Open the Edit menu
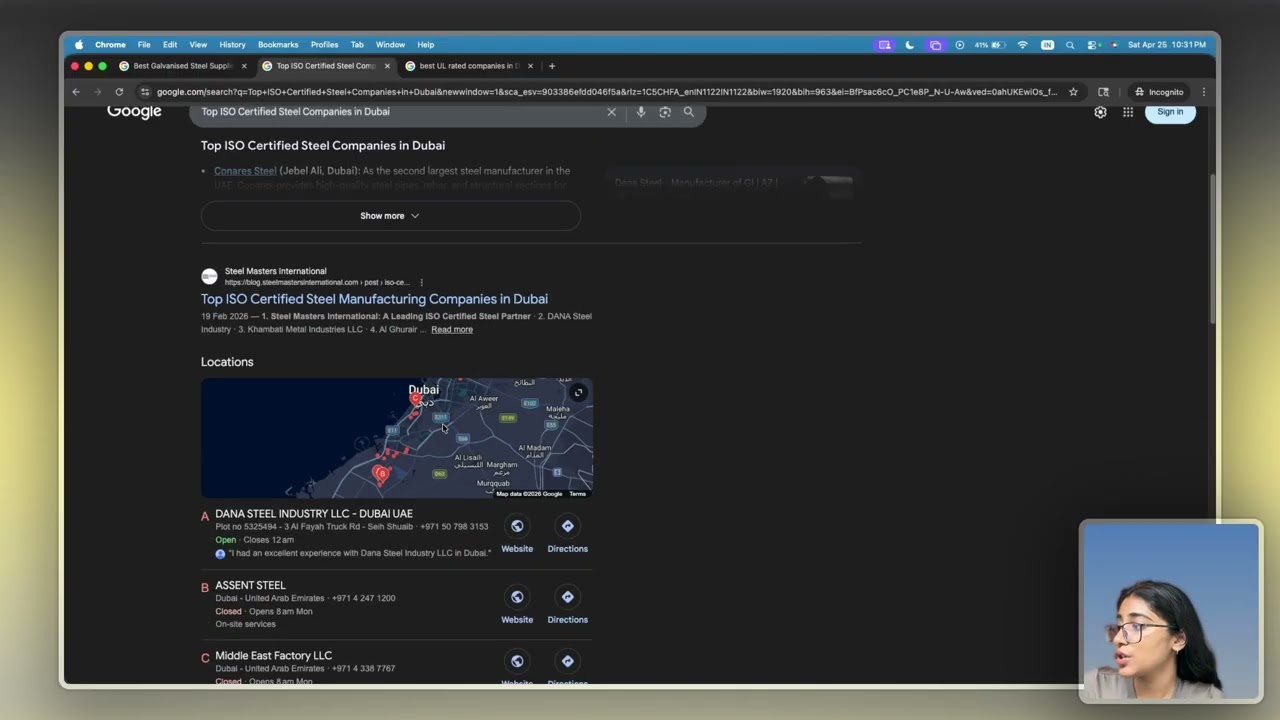1280x720 pixels. pos(170,45)
